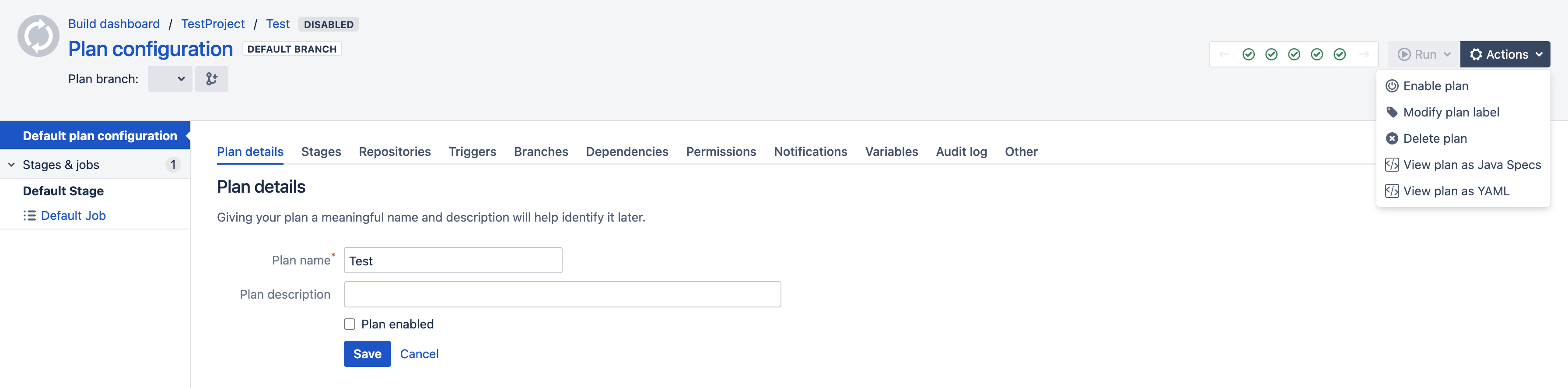This screenshot has width=1568, height=388.
Task: Open Modify plan label option
Action: 1450,113
